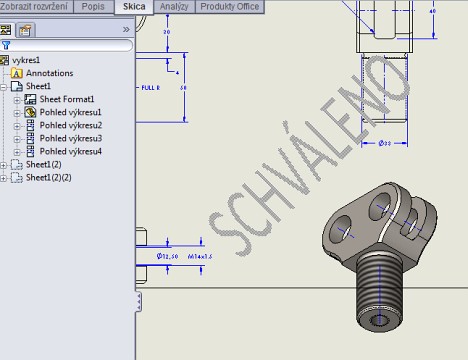Click the filter funnel icon
Screen dimensions: 468x360
pyautogui.click(x=6, y=45)
